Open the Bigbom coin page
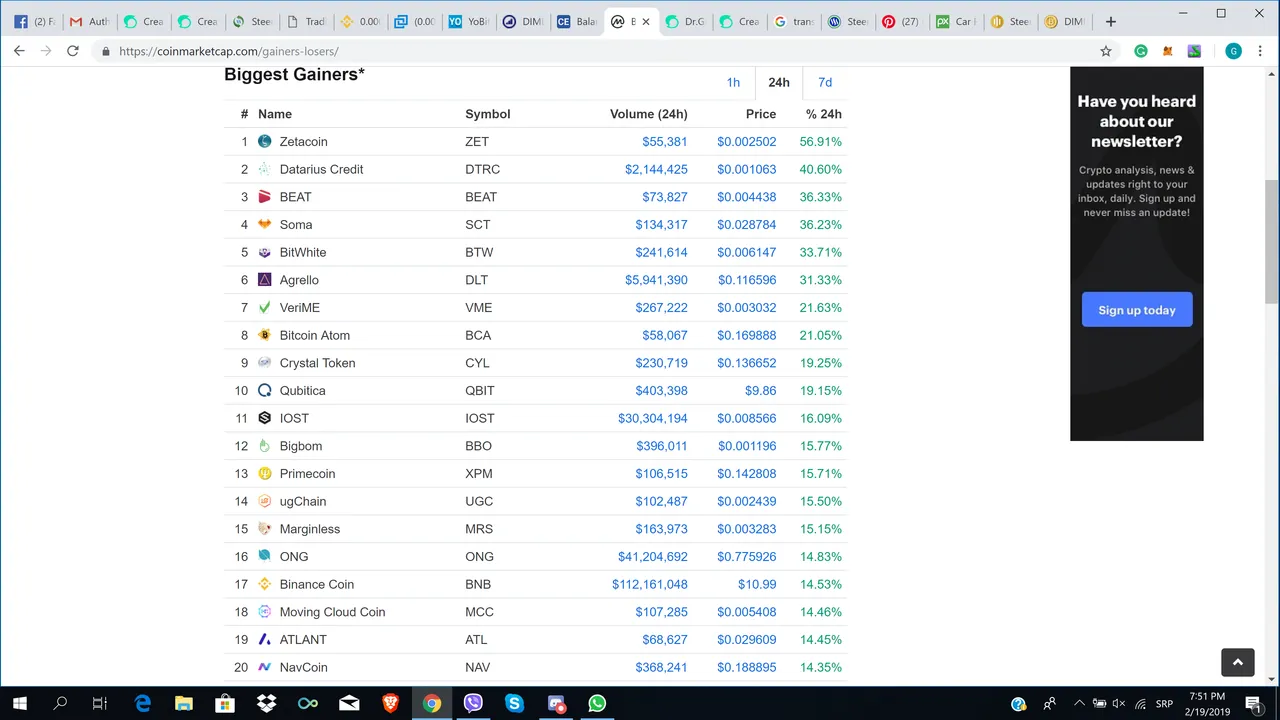The image size is (1280, 720). pos(301,446)
